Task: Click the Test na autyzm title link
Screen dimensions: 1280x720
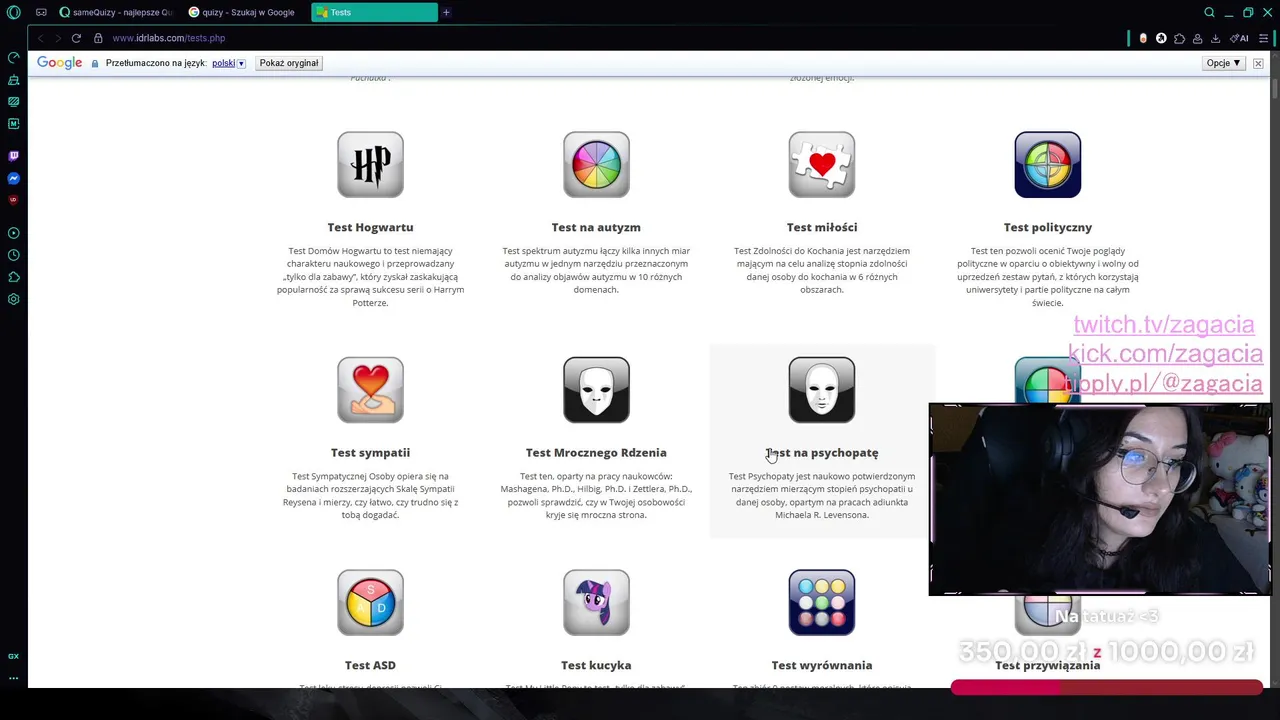Action: pos(596,227)
